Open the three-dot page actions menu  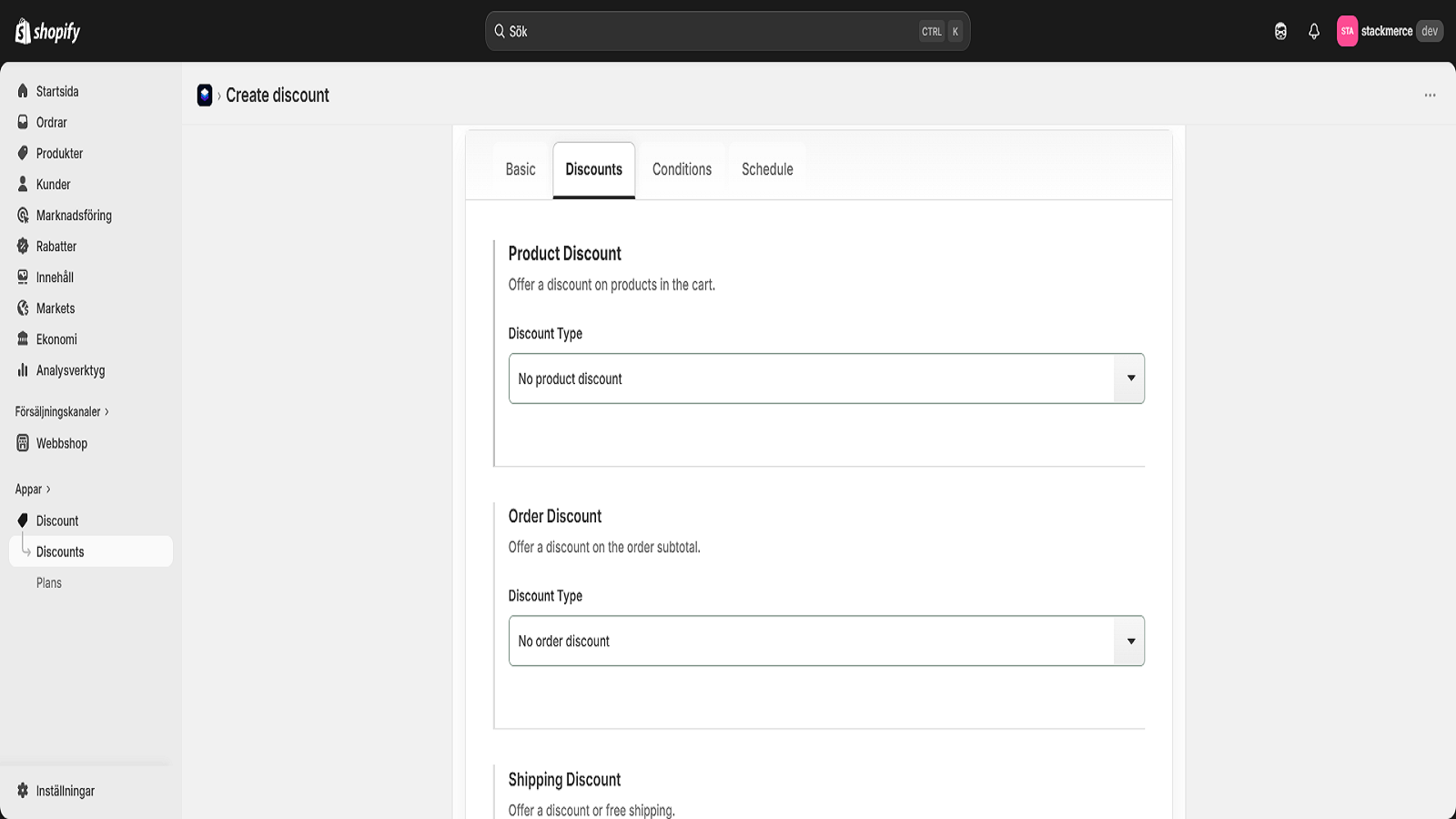[1430, 95]
